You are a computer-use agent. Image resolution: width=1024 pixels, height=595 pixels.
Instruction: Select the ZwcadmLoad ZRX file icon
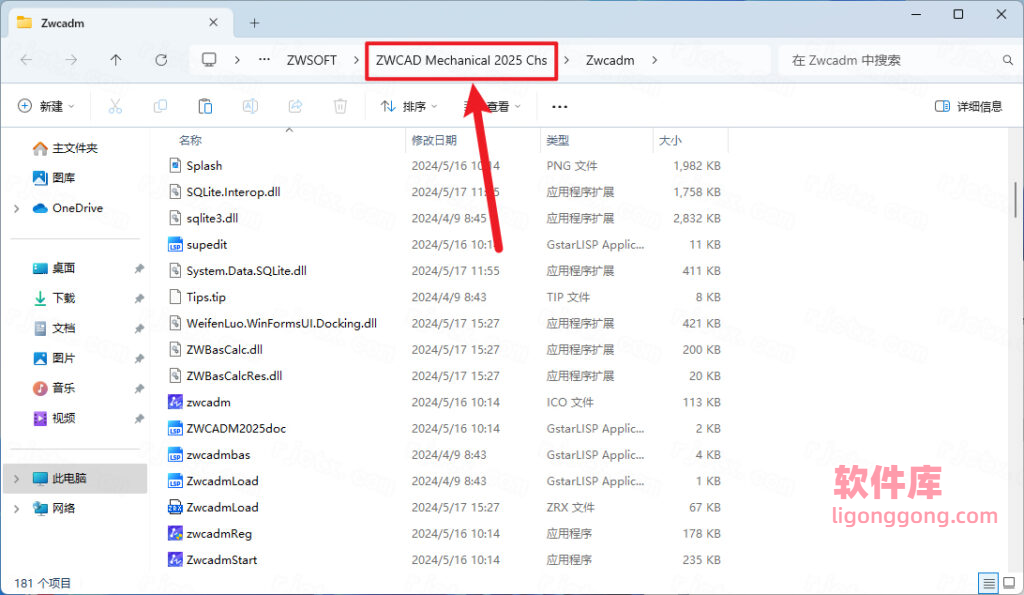tap(175, 507)
